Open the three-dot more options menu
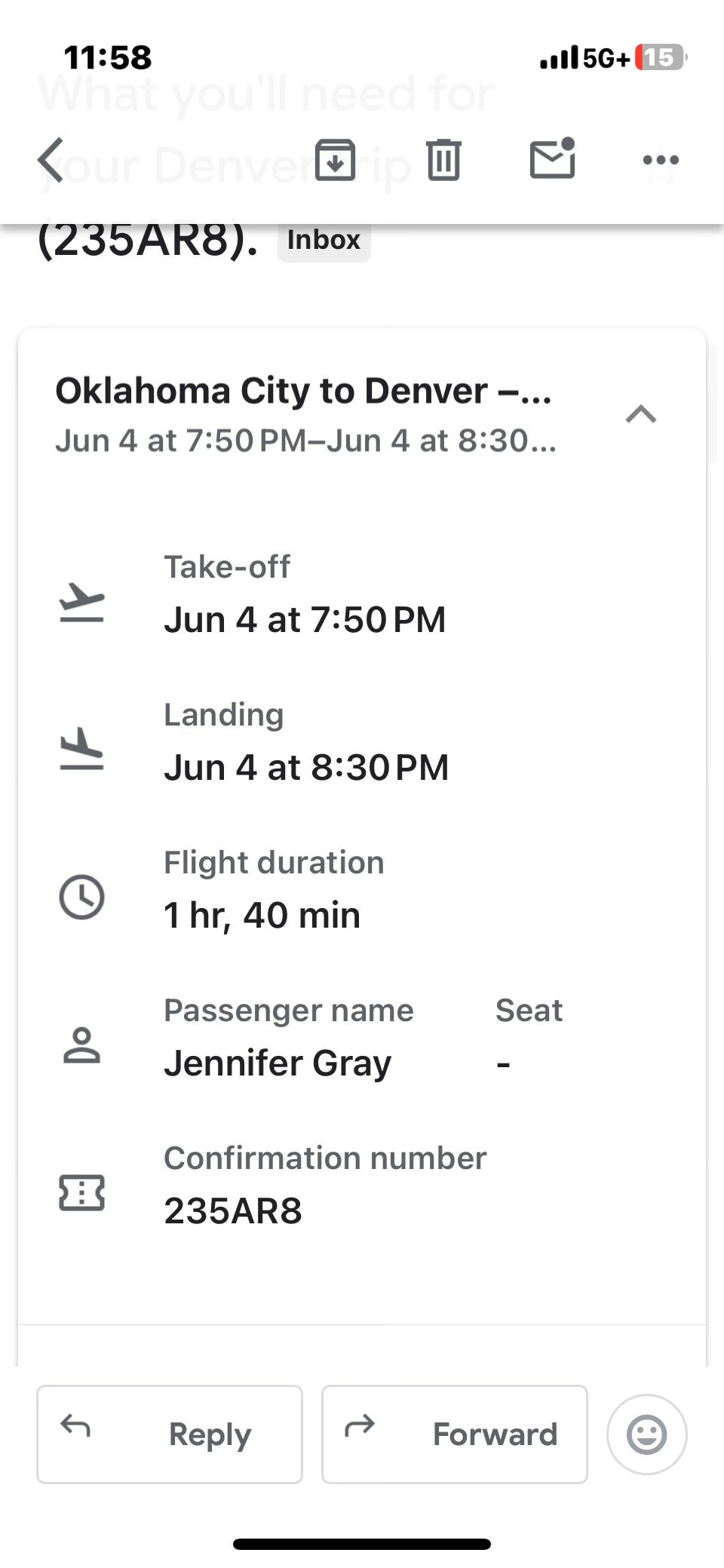Screen dimensions: 724x1568 pyautogui.click(x=661, y=160)
